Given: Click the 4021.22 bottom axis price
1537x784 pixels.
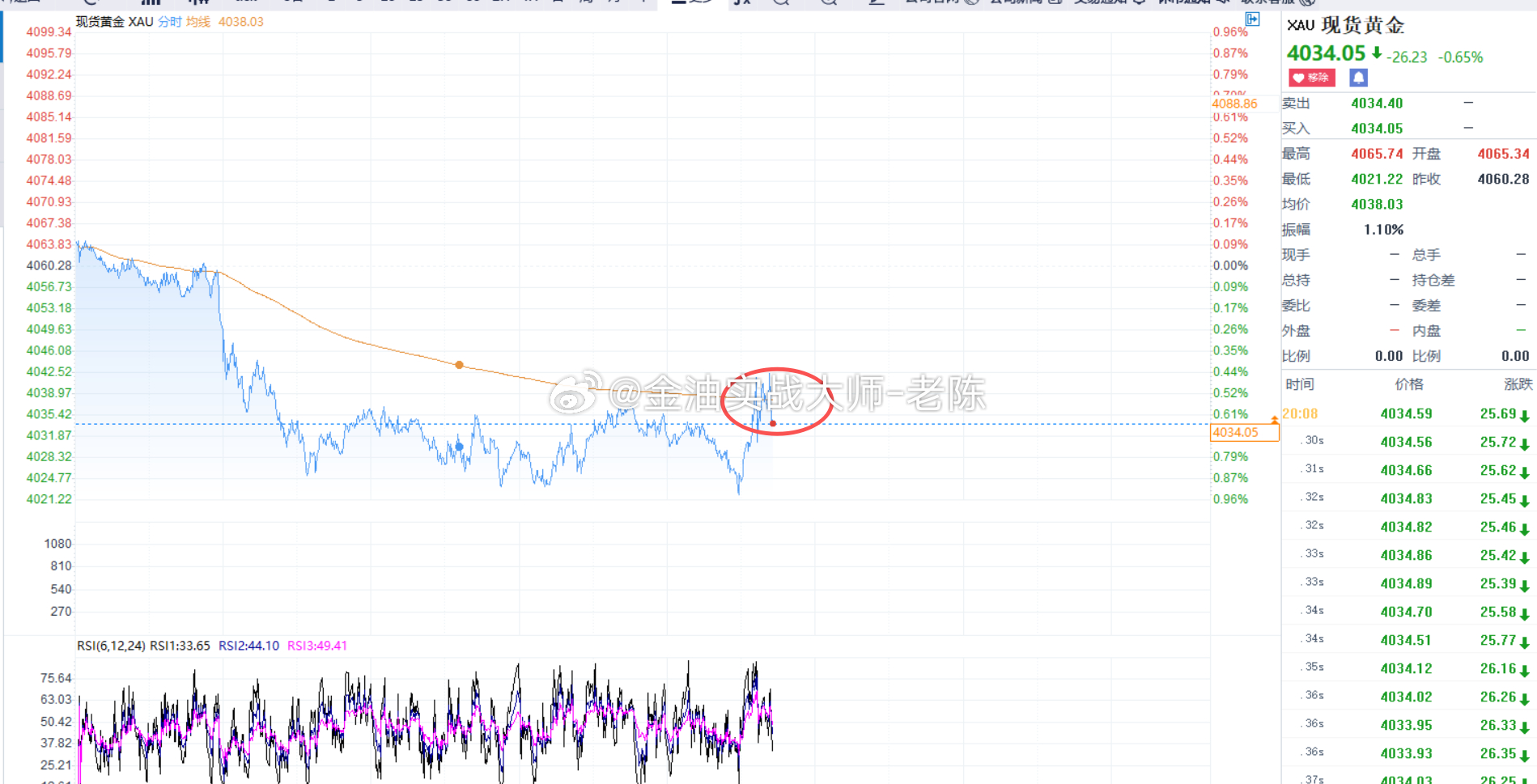Looking at the screenshot, I should click(x=49, y=499).
